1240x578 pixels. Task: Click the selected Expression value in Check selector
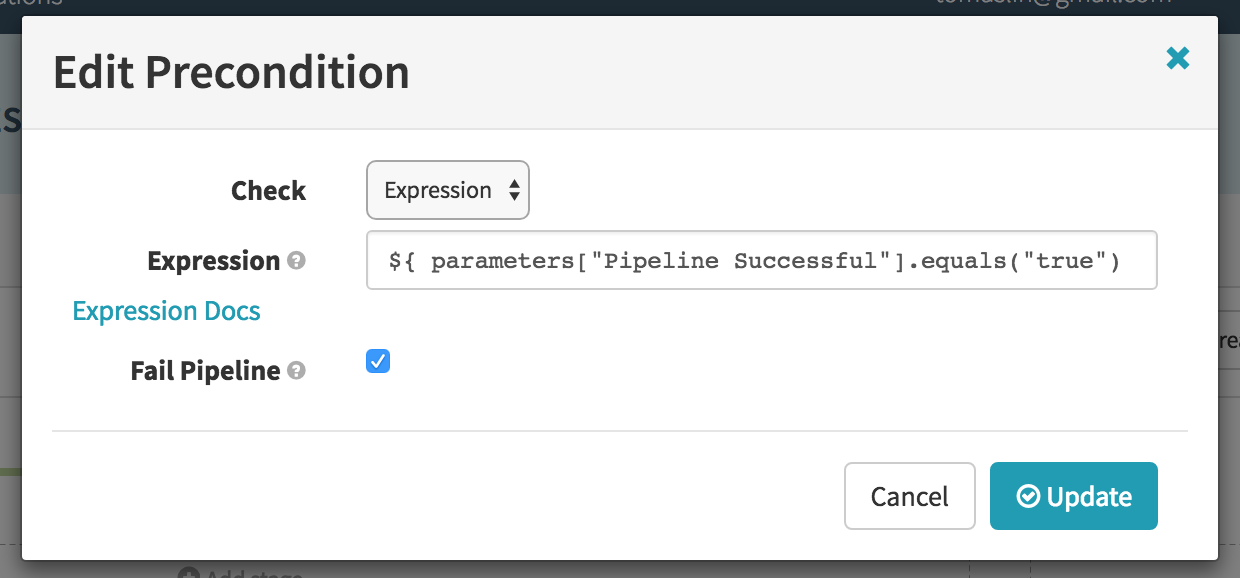click(x=438, y=190)
